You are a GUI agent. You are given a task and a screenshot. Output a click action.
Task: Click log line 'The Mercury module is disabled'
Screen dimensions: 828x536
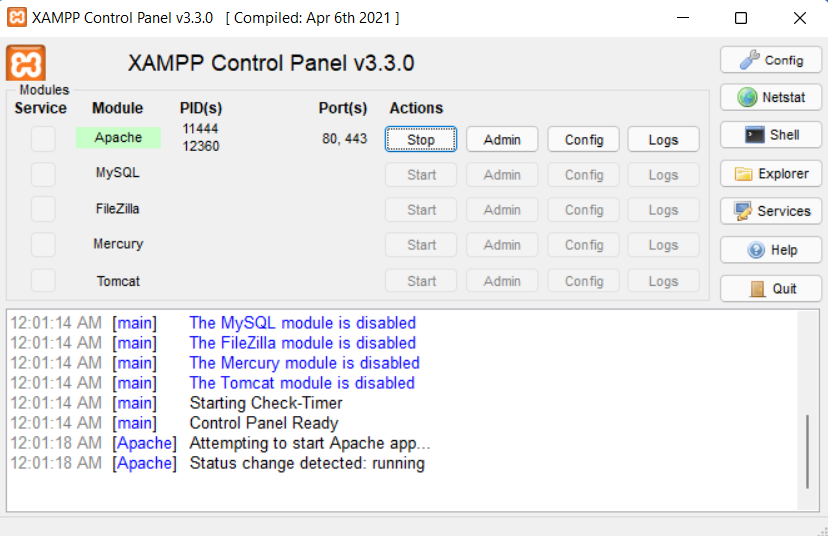click(x=305, y=363)
